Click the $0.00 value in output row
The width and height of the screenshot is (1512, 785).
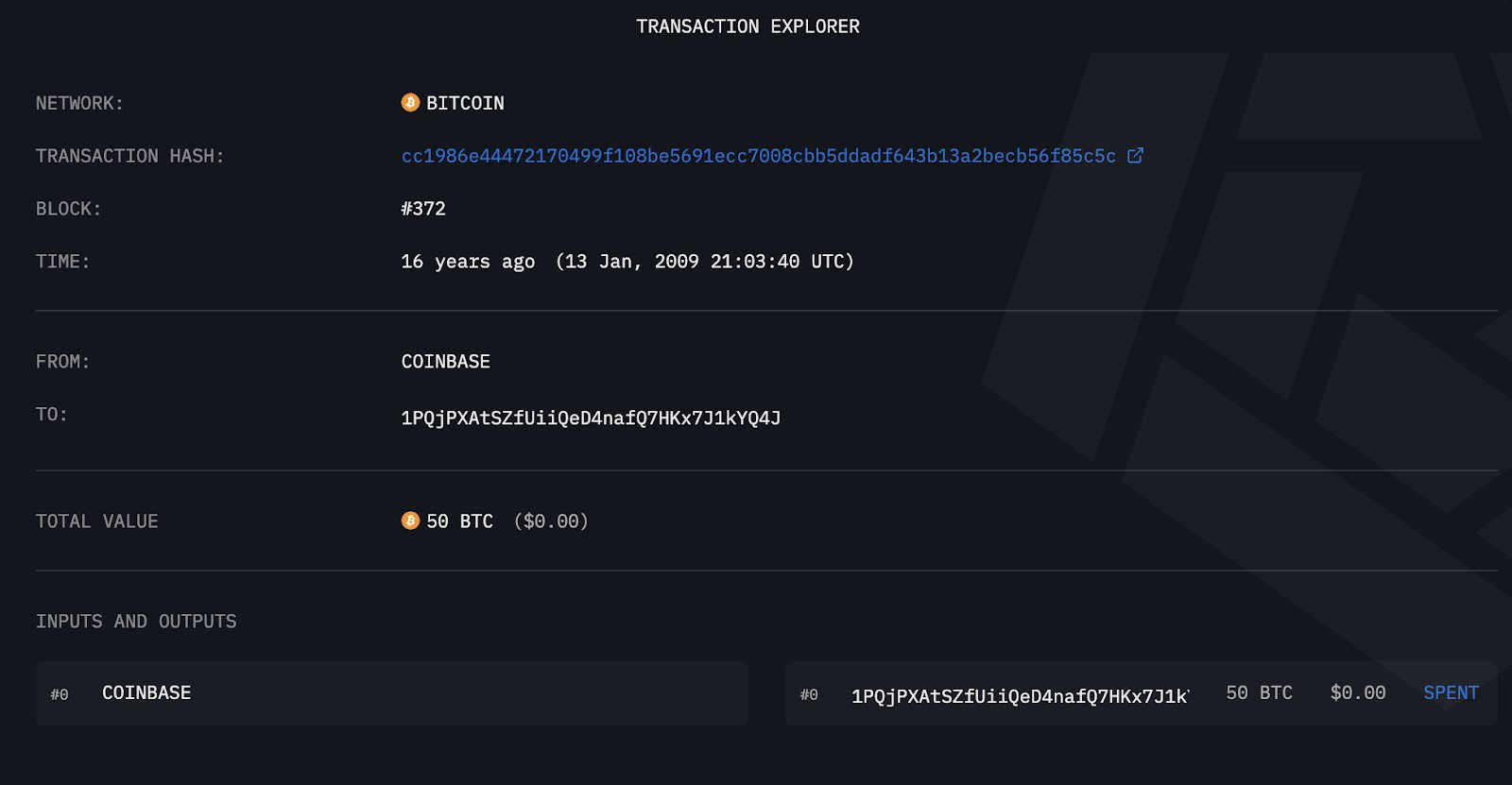pos(1358,692)
